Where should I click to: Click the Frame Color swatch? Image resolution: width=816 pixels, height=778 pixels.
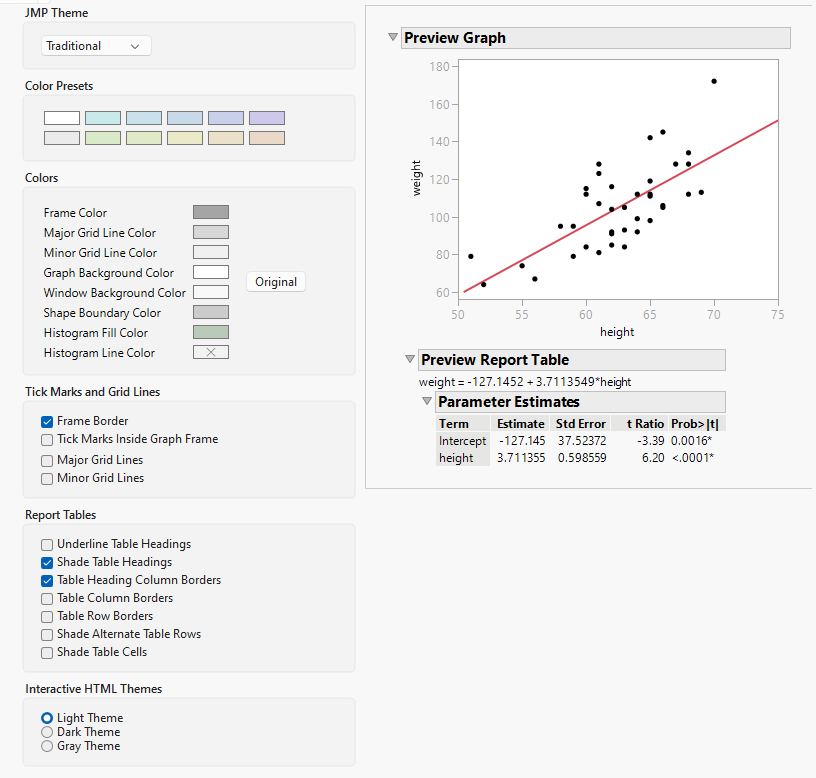click(210, 212)
